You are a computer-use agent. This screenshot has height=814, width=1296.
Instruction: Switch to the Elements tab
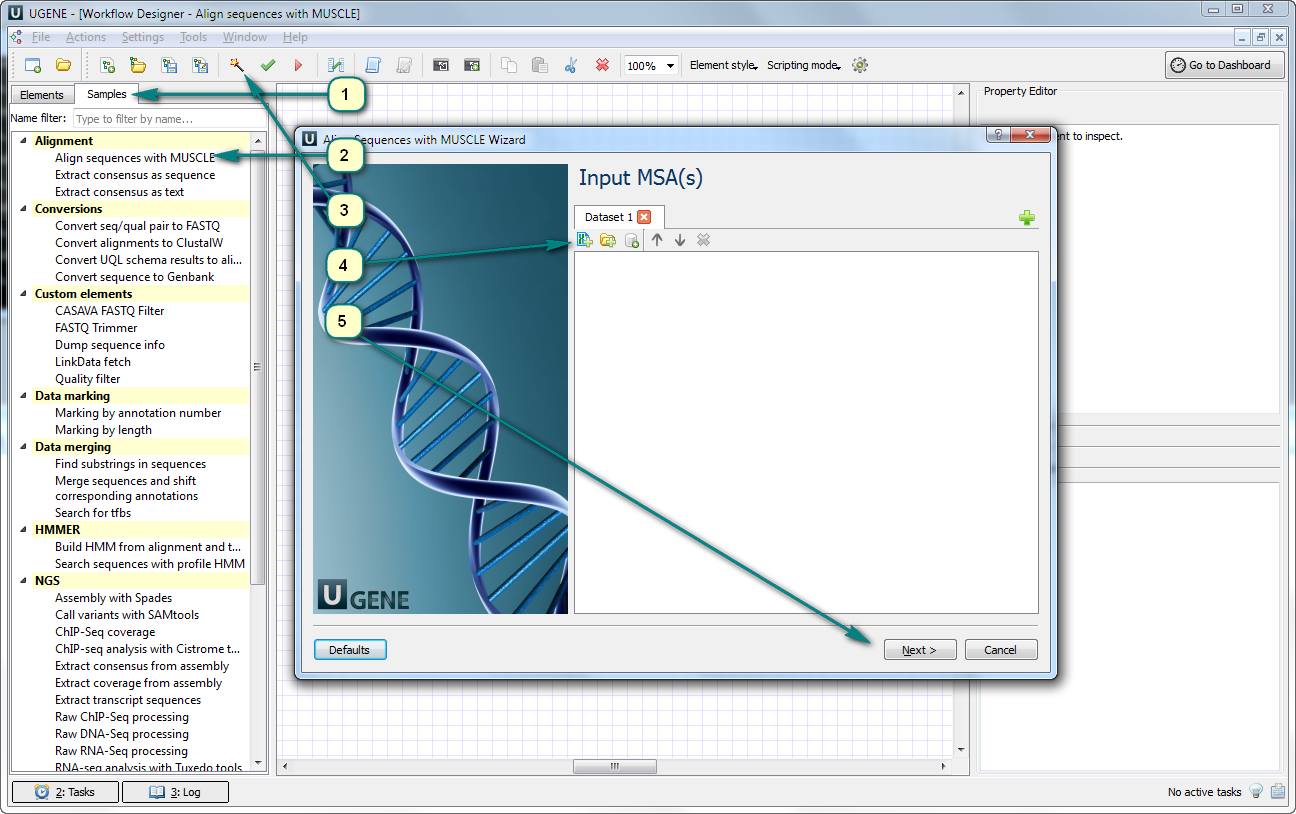coord(41,94)
